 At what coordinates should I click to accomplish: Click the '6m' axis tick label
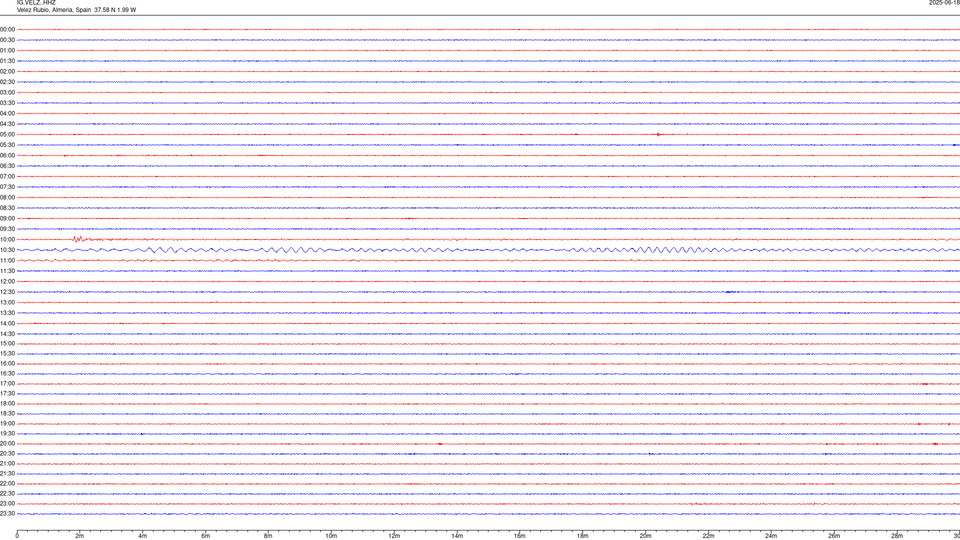206,536
